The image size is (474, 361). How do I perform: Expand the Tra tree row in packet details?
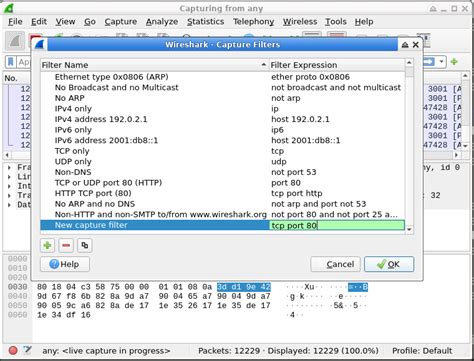[9, 195]
